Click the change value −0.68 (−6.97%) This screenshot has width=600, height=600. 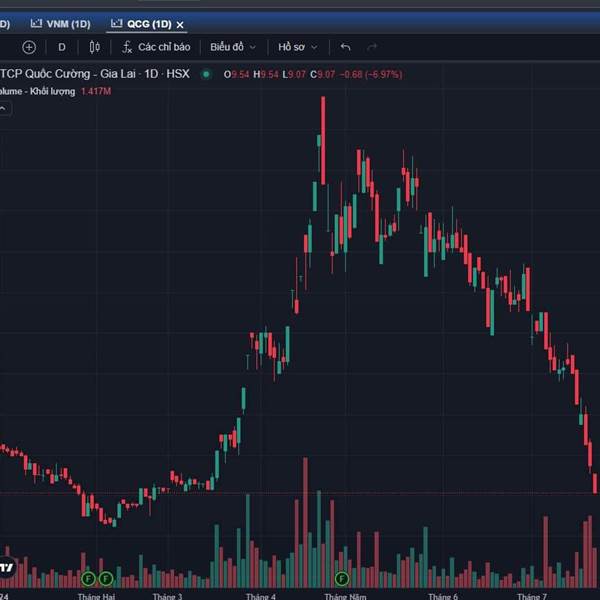coord(371,74)
